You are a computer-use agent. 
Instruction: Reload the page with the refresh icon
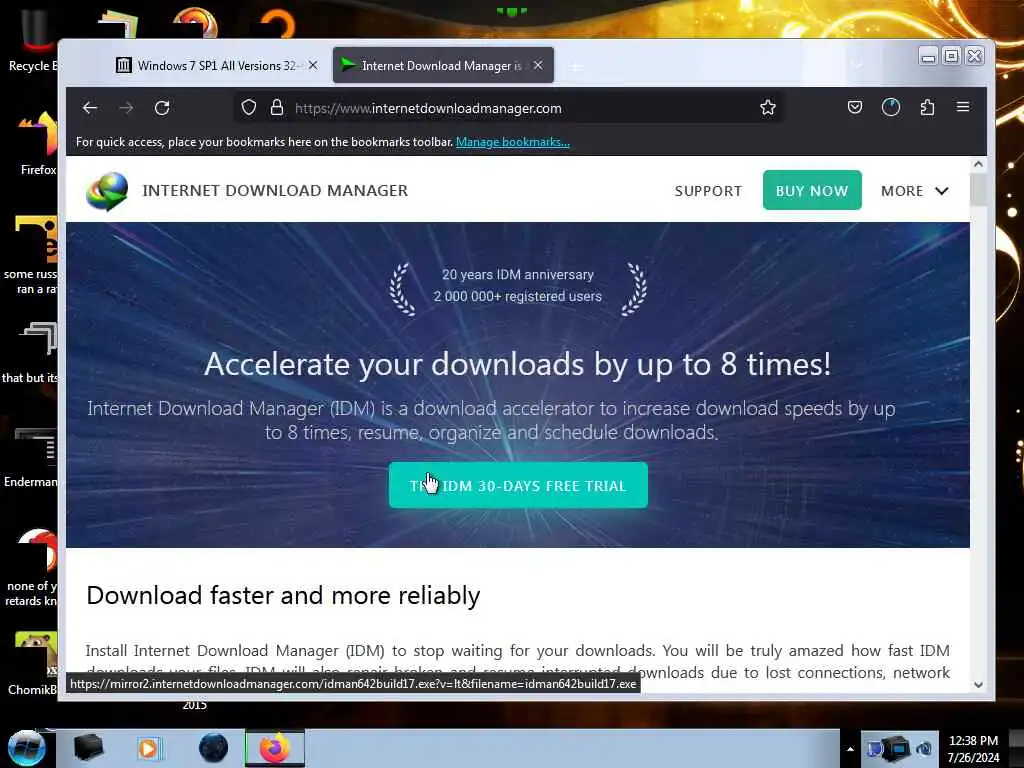coord(162,108)
